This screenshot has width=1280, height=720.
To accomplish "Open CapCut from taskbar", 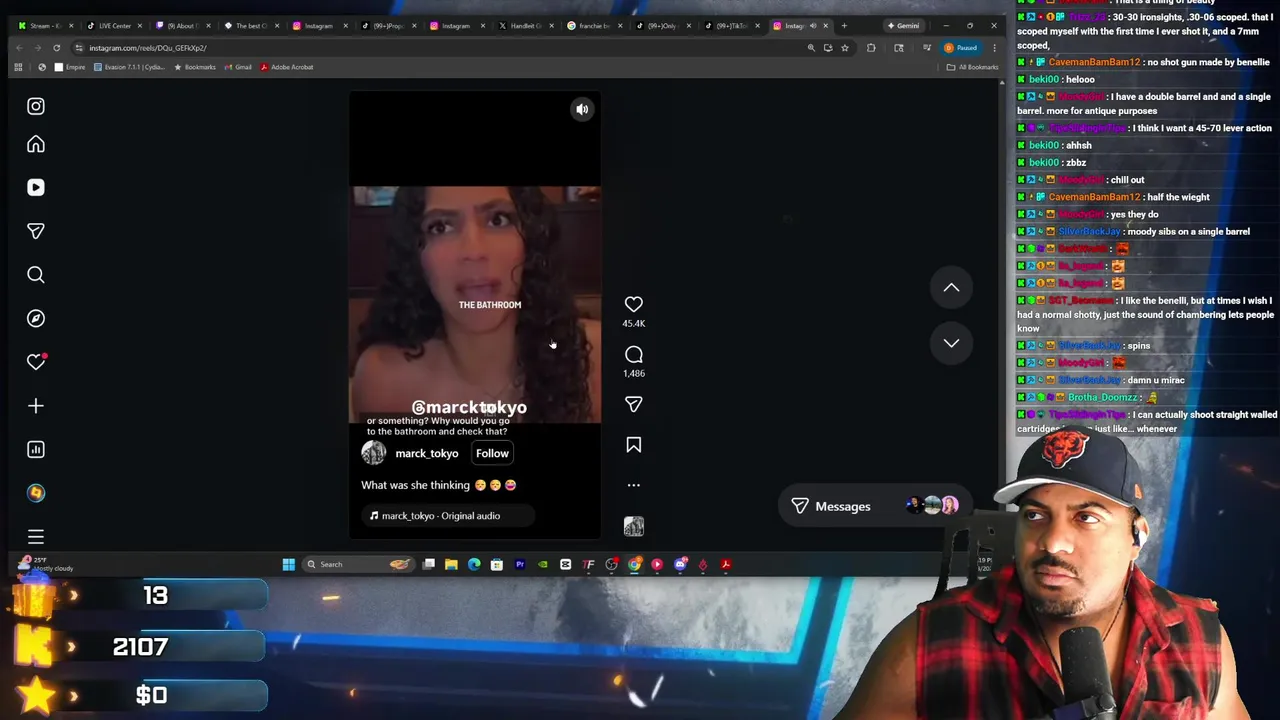I will (x=566, y=564).
